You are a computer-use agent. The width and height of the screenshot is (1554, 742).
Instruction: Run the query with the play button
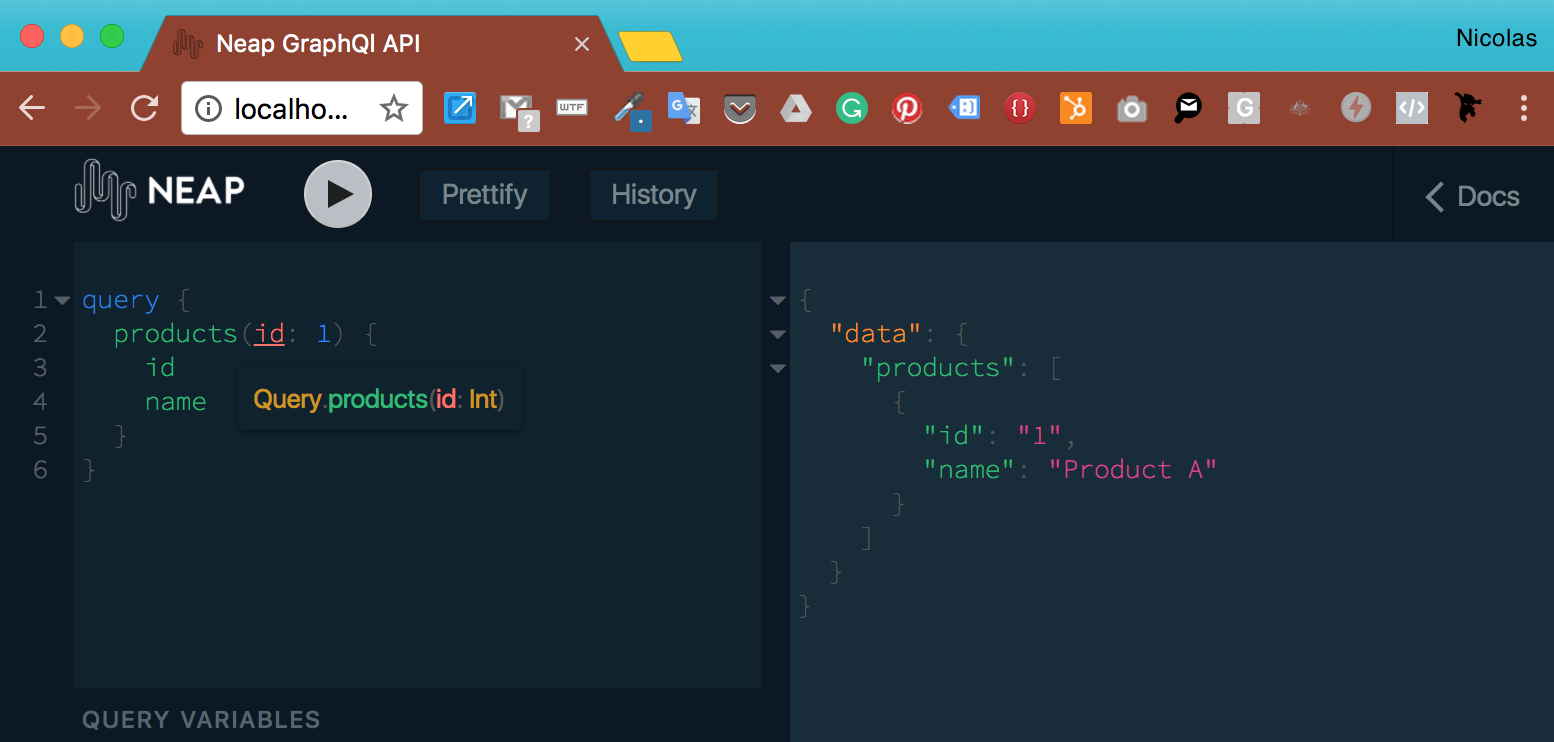[338, 194]
